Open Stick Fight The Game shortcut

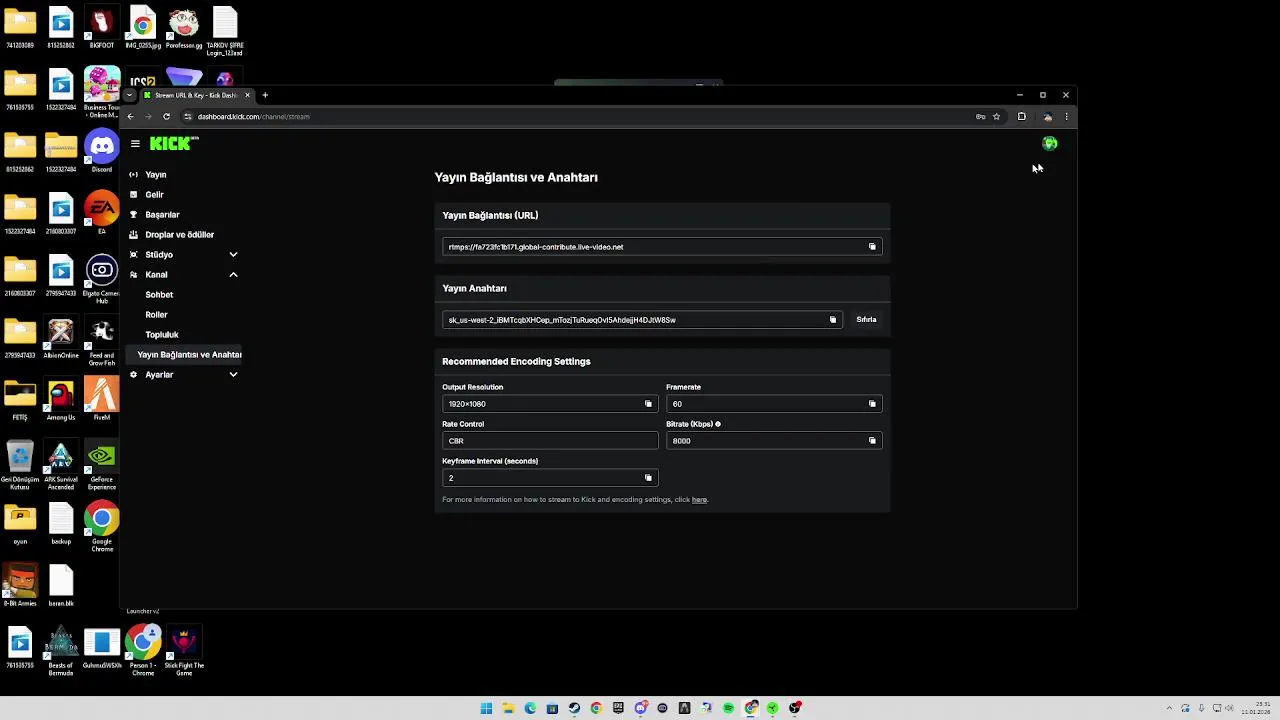click(x=184, y=650)
